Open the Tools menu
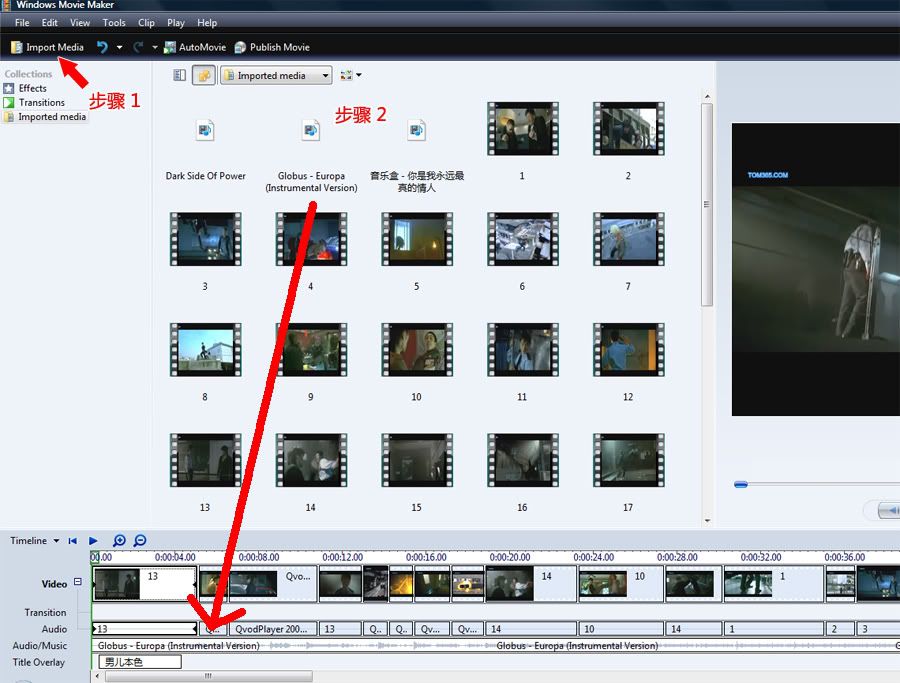The image size is (900, 683). tap(114, 23)
